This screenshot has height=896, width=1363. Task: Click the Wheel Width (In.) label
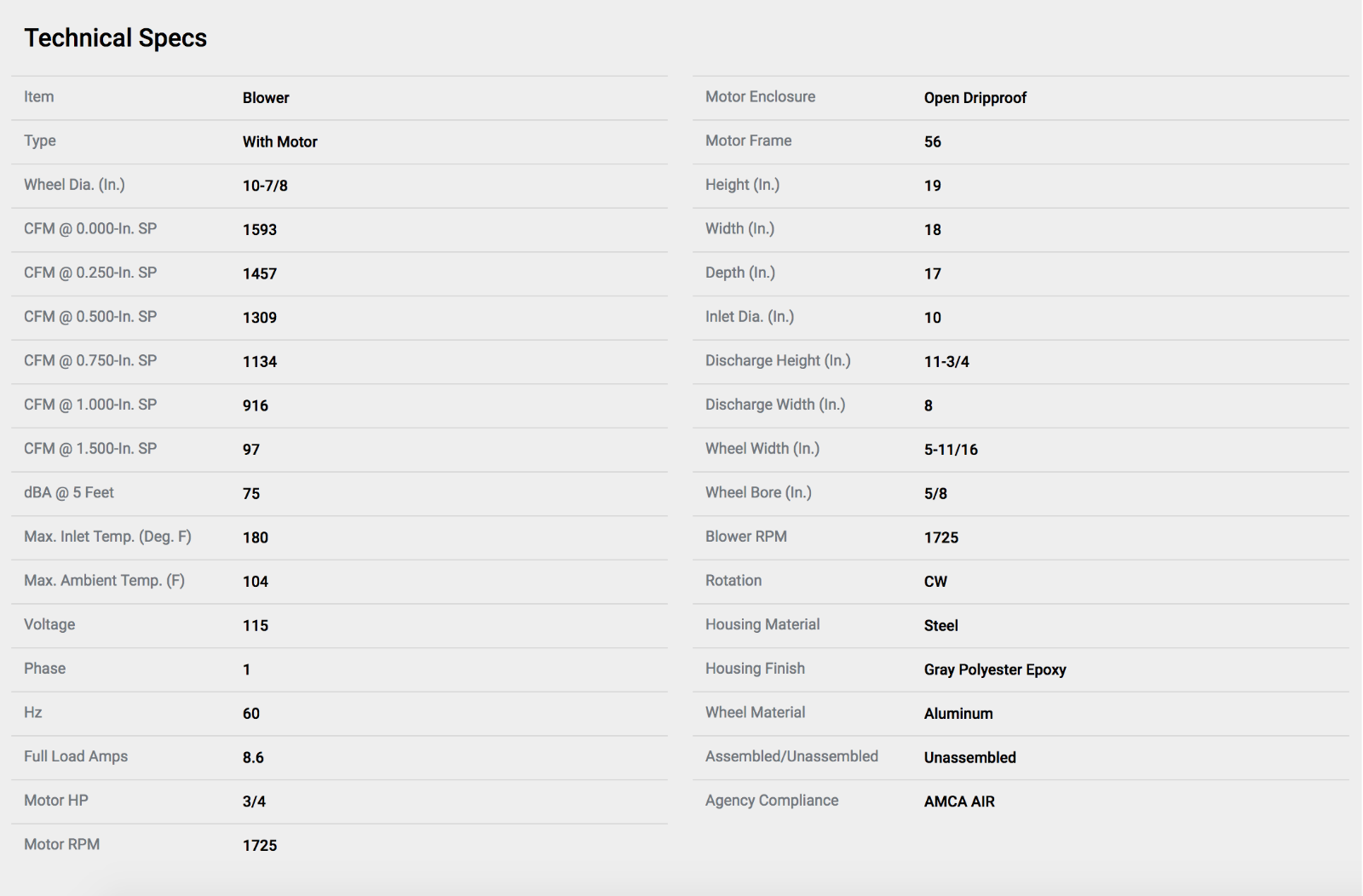click(x=762, y=449)
